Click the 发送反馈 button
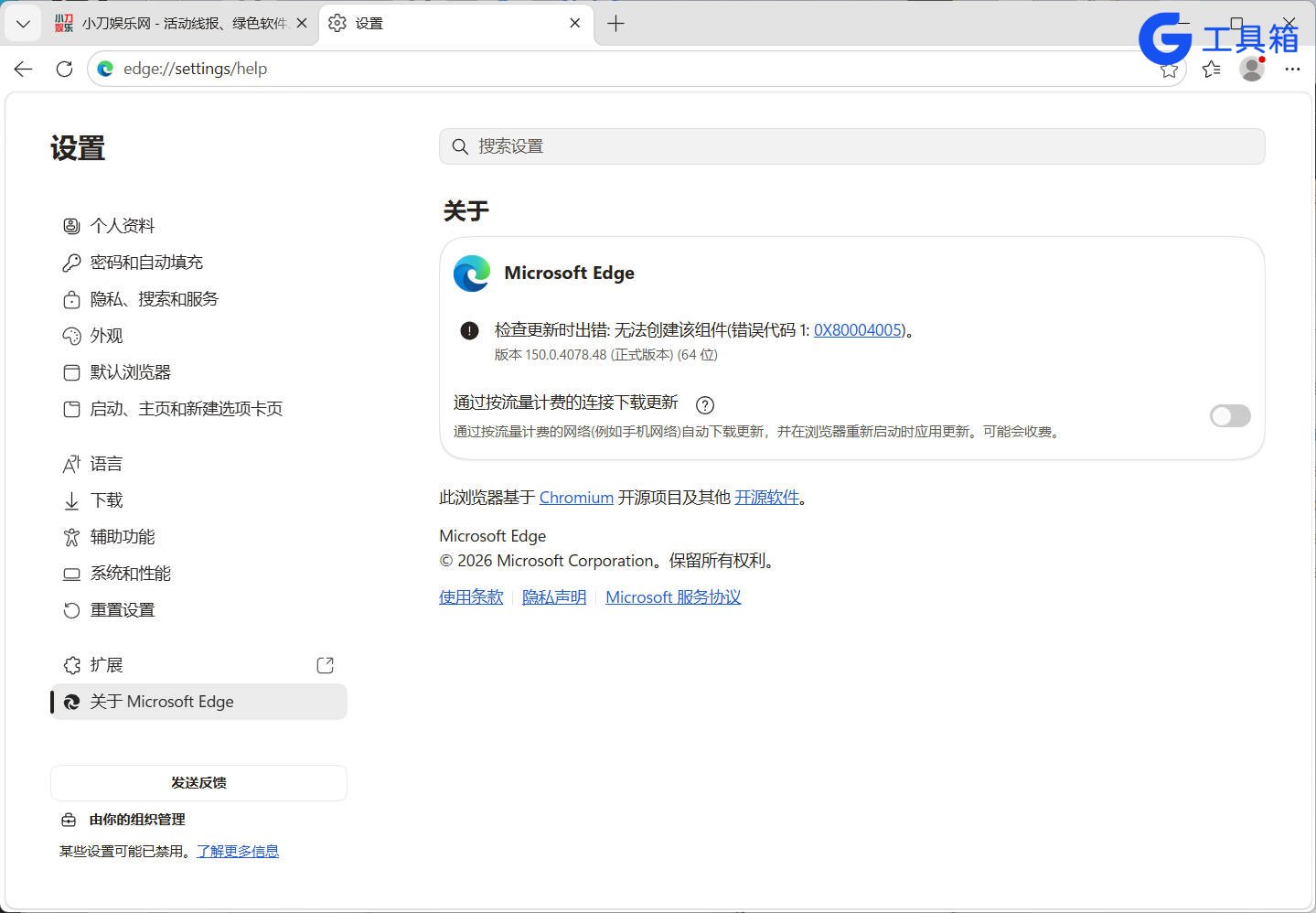This screenshot has width=1316, height=913. click(198, 783)
